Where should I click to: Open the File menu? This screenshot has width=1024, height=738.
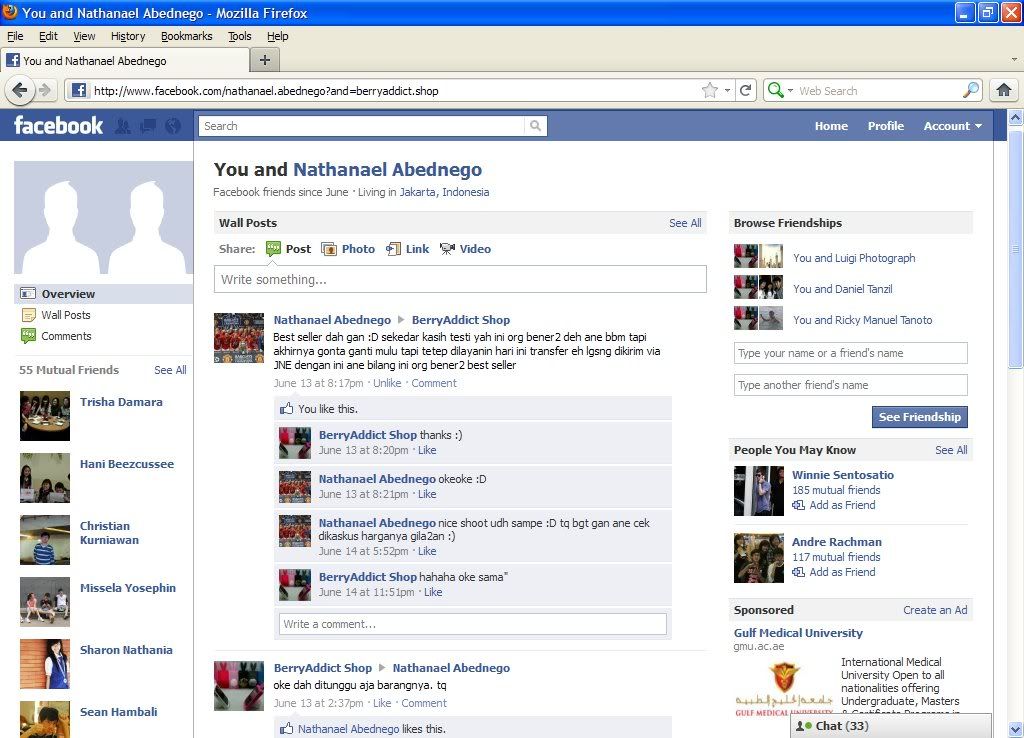[x=15, y=36]
